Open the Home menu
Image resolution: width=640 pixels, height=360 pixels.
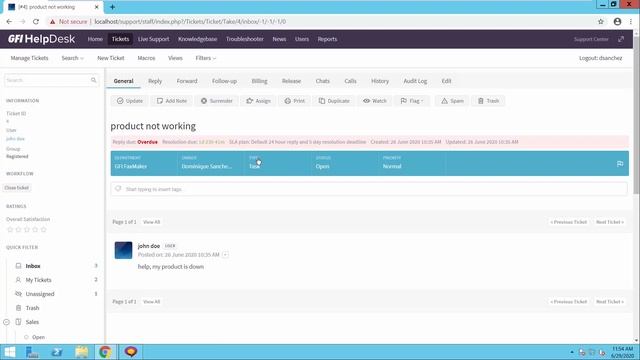[x=95, y=39]
